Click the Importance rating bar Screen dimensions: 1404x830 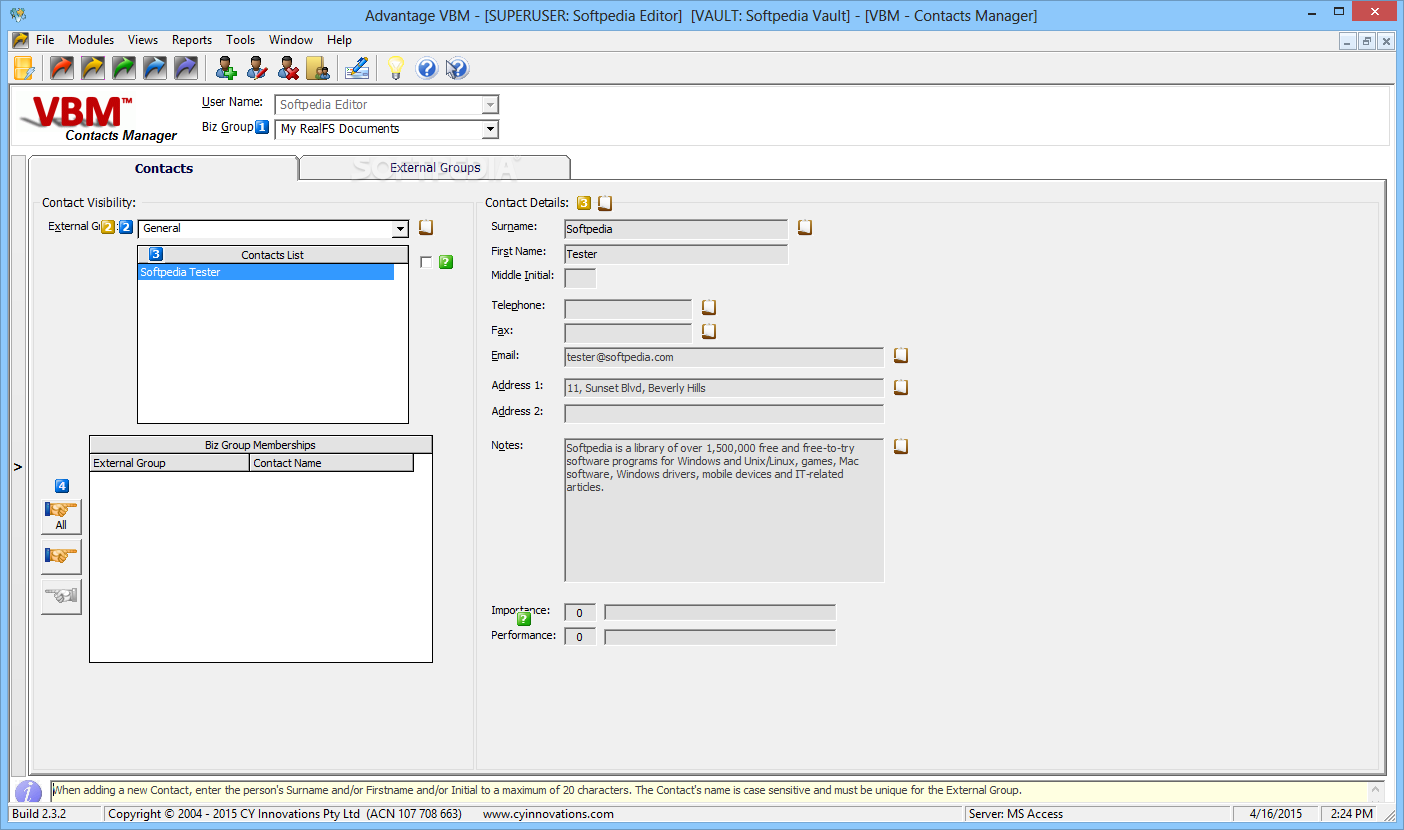click(x=720, y=612)
